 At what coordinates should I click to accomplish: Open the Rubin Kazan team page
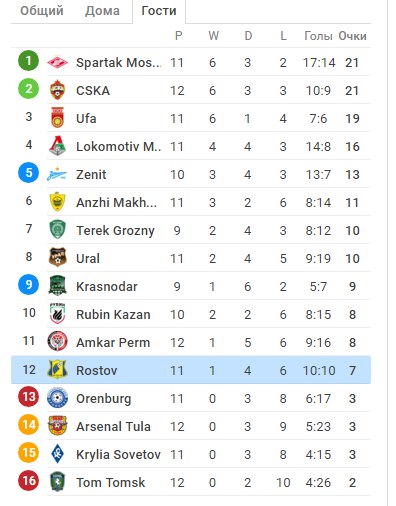click(x=113, y=314)
